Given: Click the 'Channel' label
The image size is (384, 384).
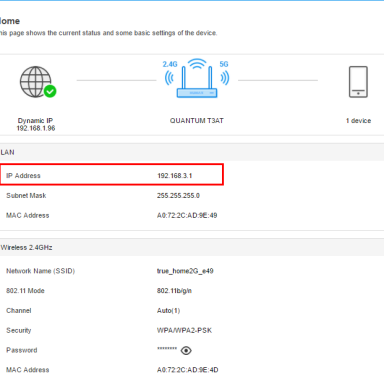Looking at the screenshot, I should click(x=19, y=311).
